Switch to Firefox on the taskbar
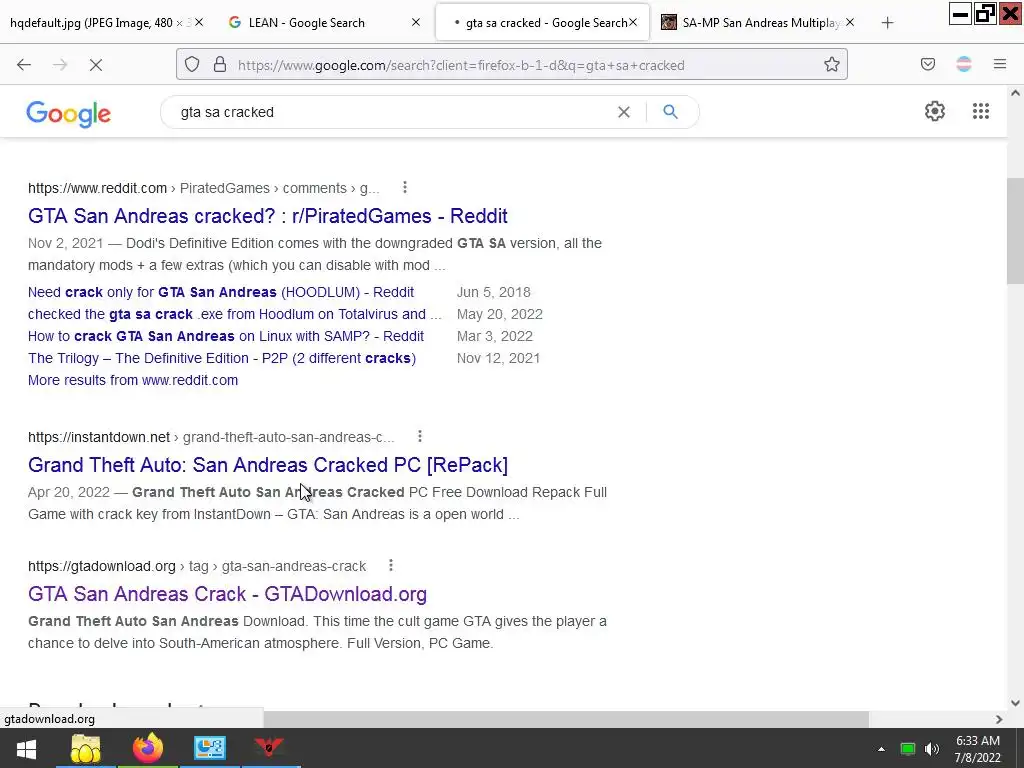The image size is (1024, 768). pos(148,748)
